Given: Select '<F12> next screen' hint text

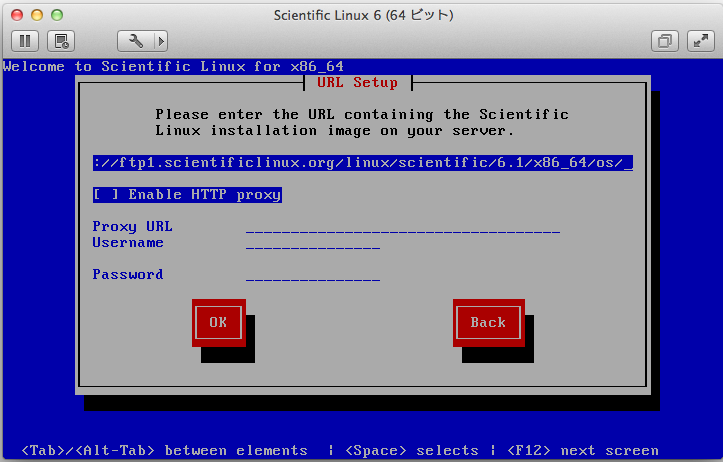Looking at the screenshot, I should point(583,450).
